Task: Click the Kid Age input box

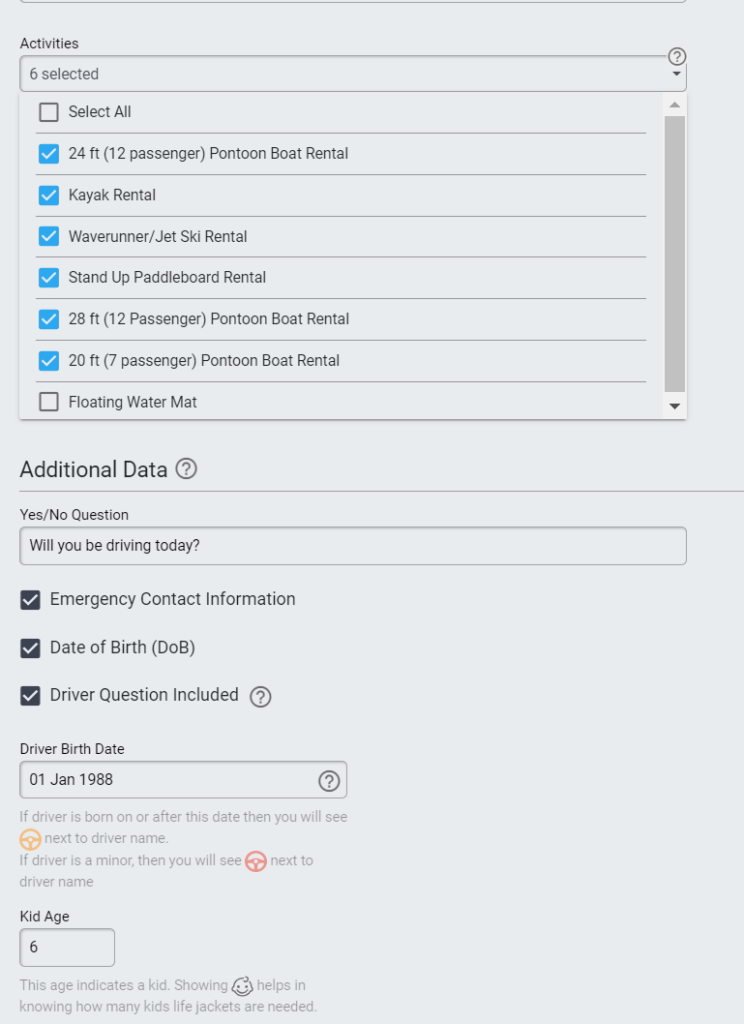Action: [67, 948]
